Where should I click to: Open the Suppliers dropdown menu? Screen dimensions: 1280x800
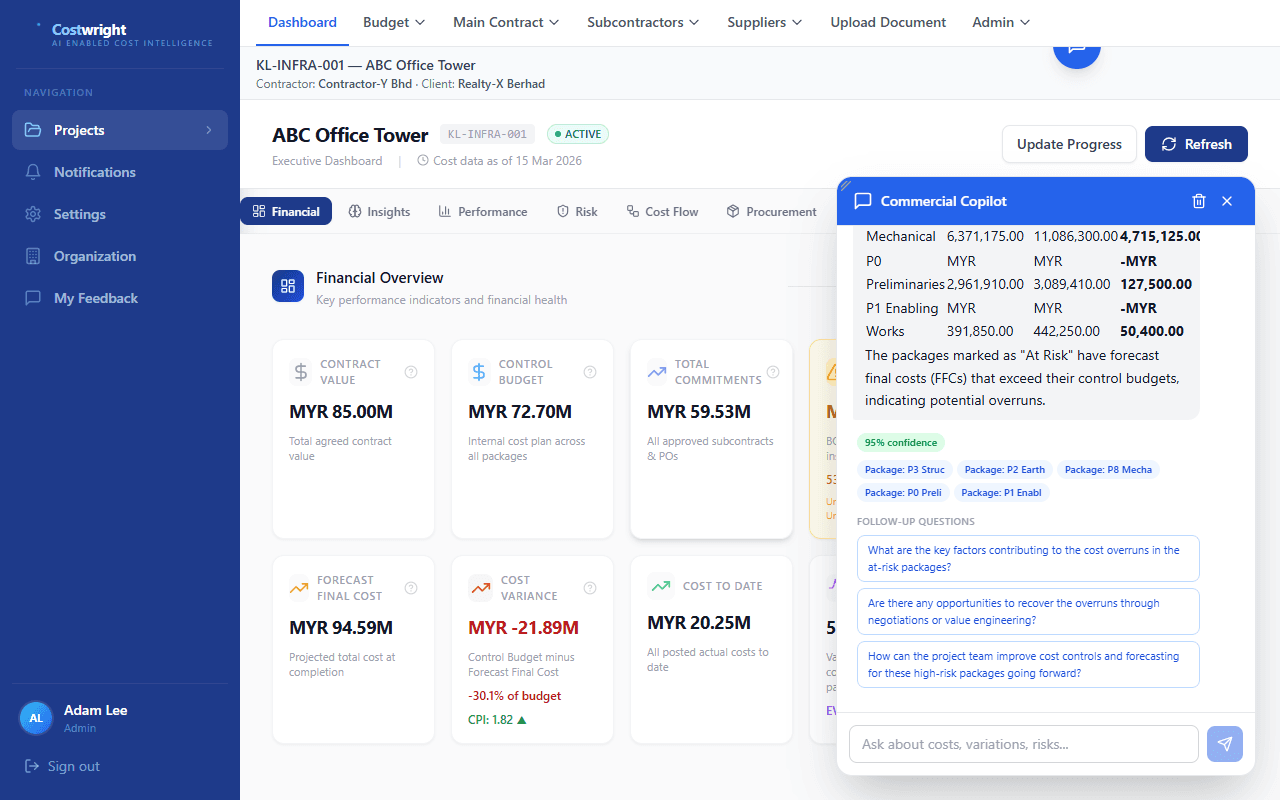[x=765, y=22]
